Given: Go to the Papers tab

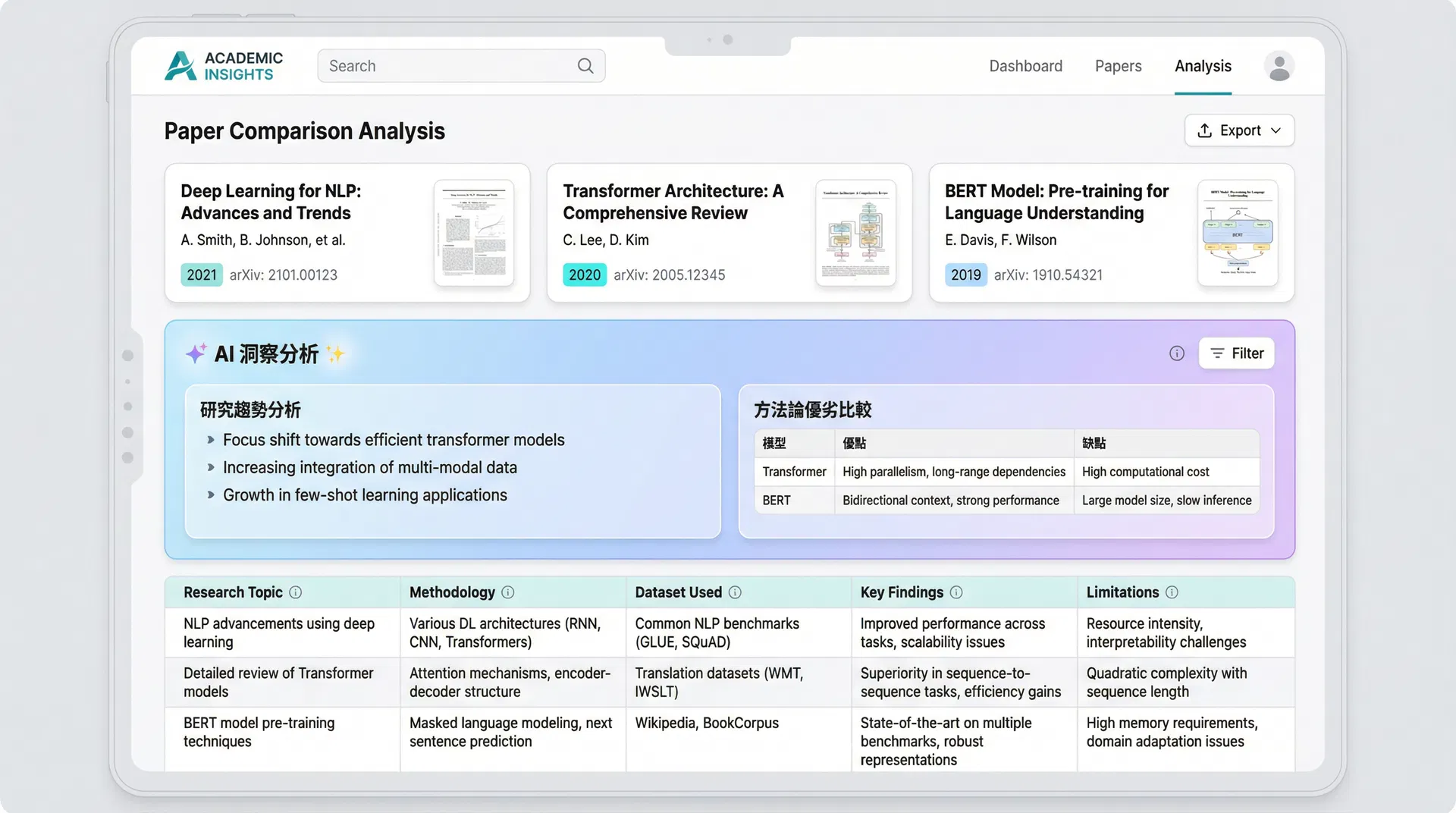Looking at the screenshot, I should click(1118, 66).
